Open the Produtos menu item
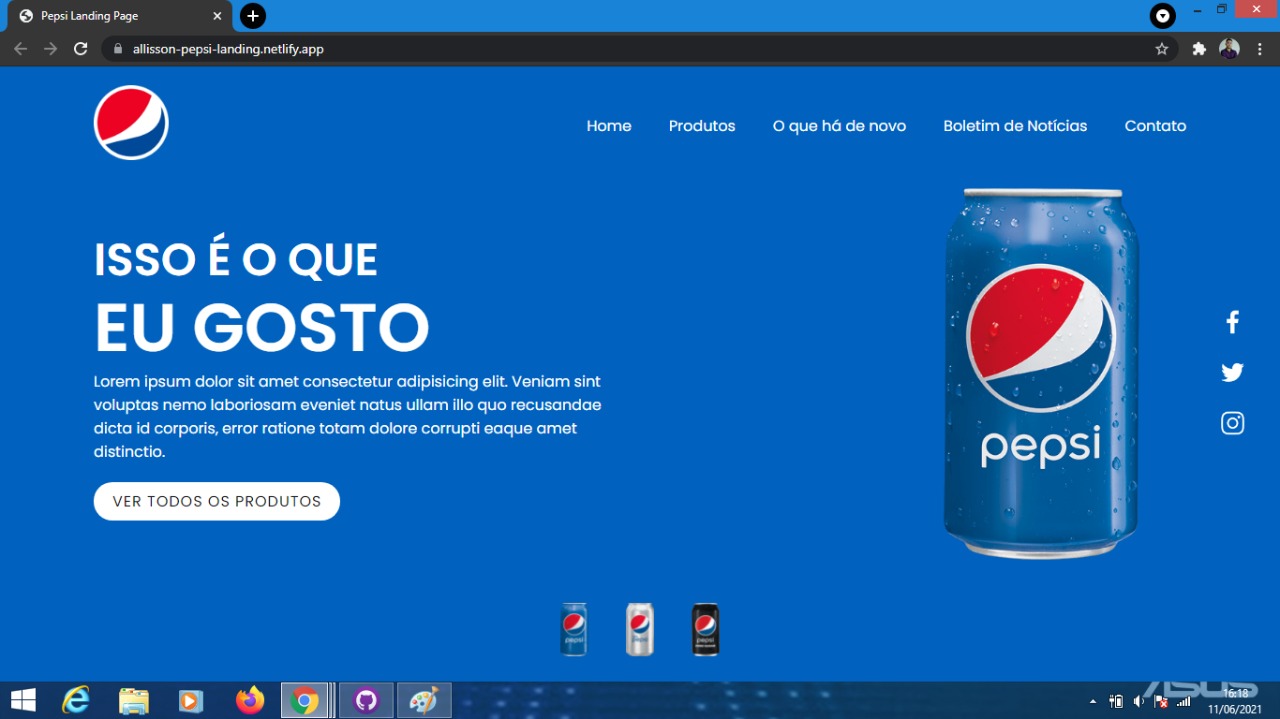 pos(702,126)
